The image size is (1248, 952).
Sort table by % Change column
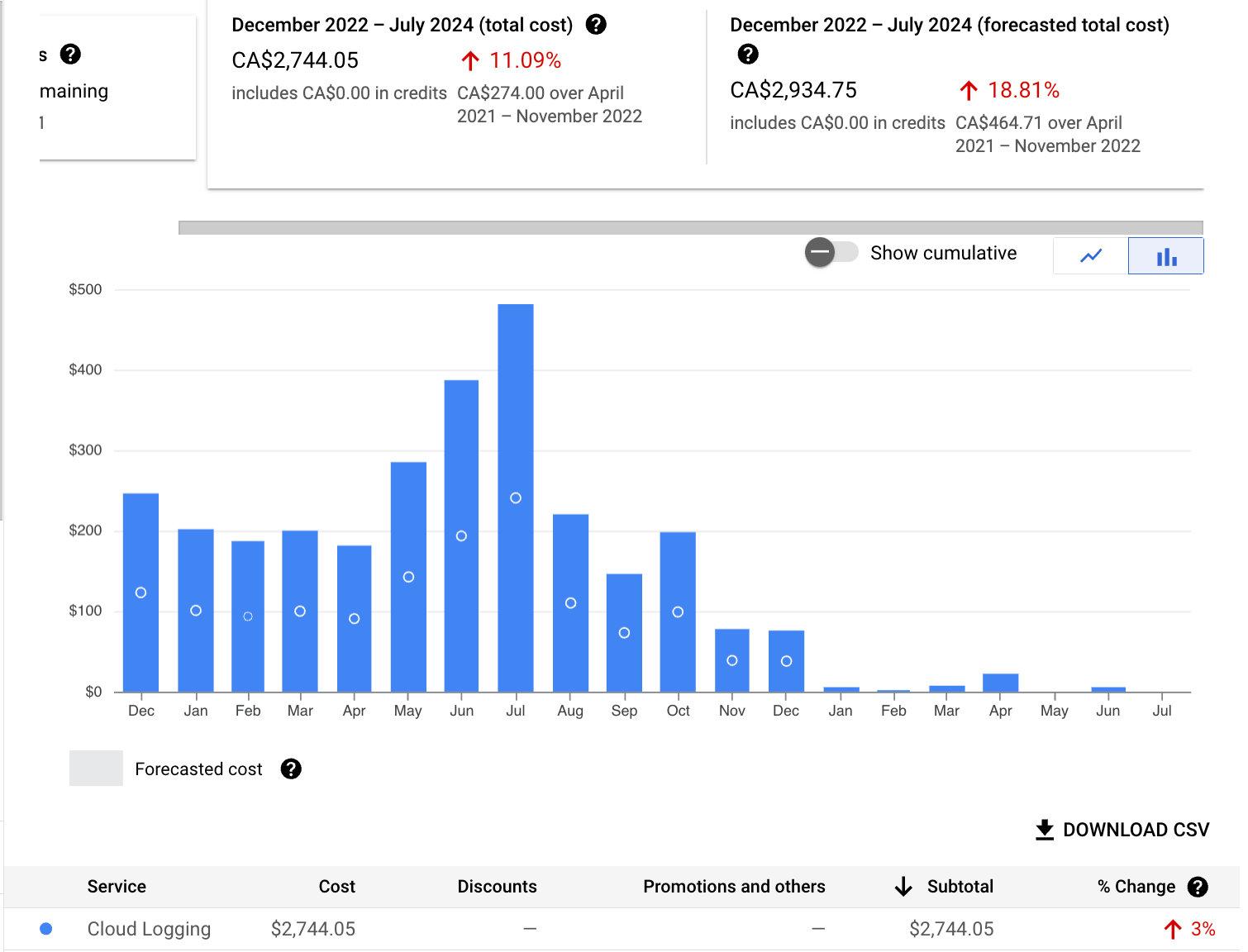pos(1136,887)
